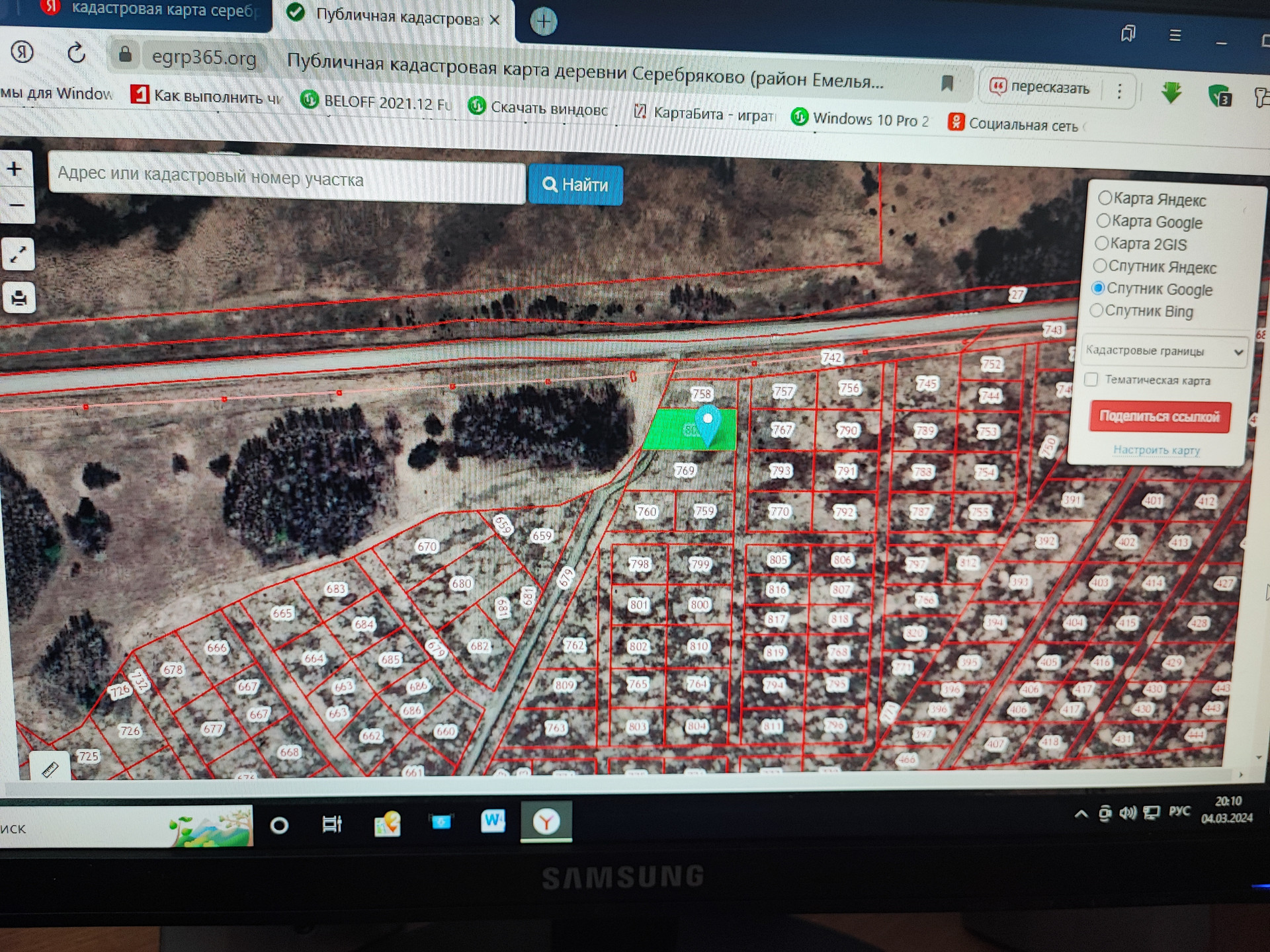Click the blue location marker pin
This screenshot has width=1270, height=952.
point(707,424)
